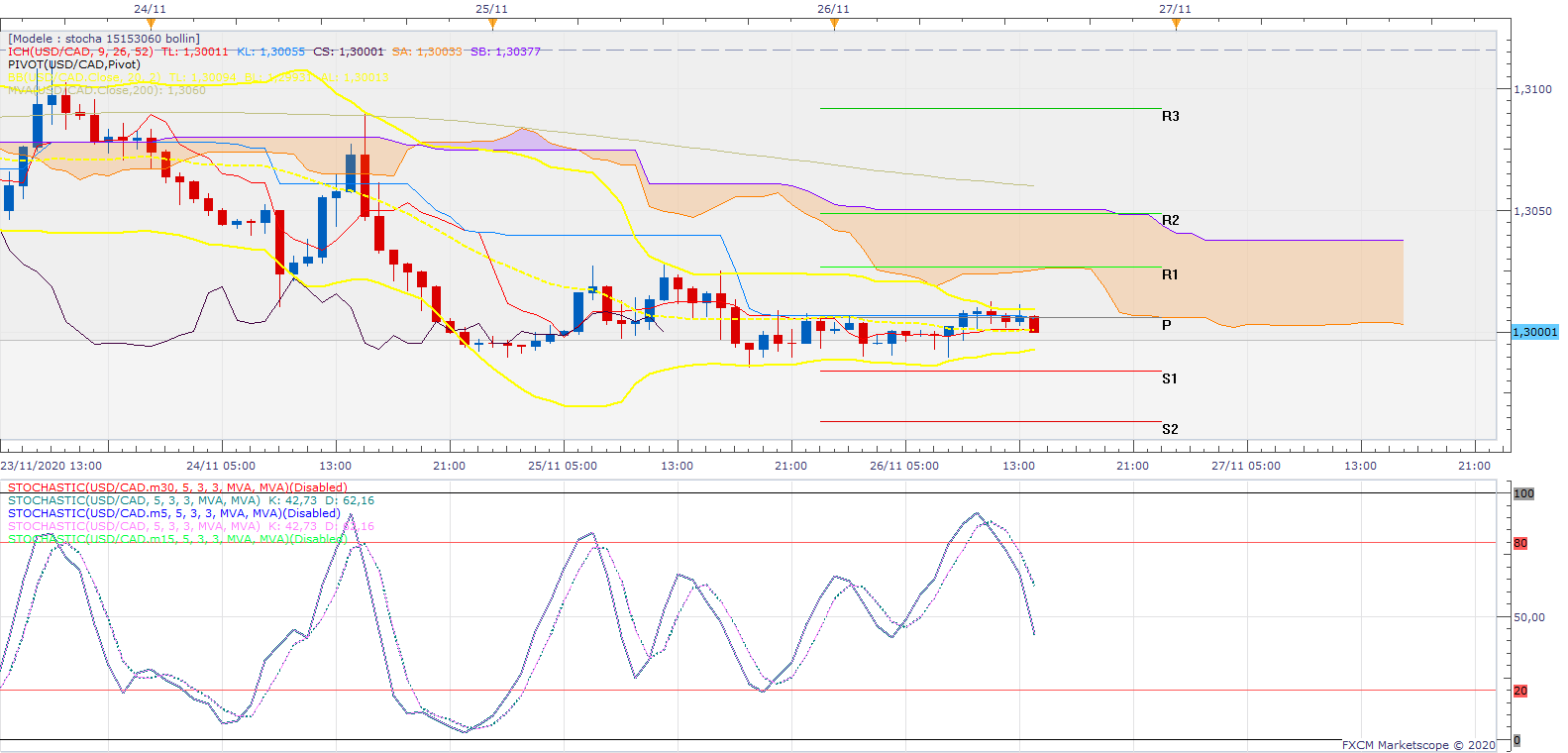Select the blue disabled m5 stochastic label
This screenshot has width=1568, height=753.
tap(173, 513)
